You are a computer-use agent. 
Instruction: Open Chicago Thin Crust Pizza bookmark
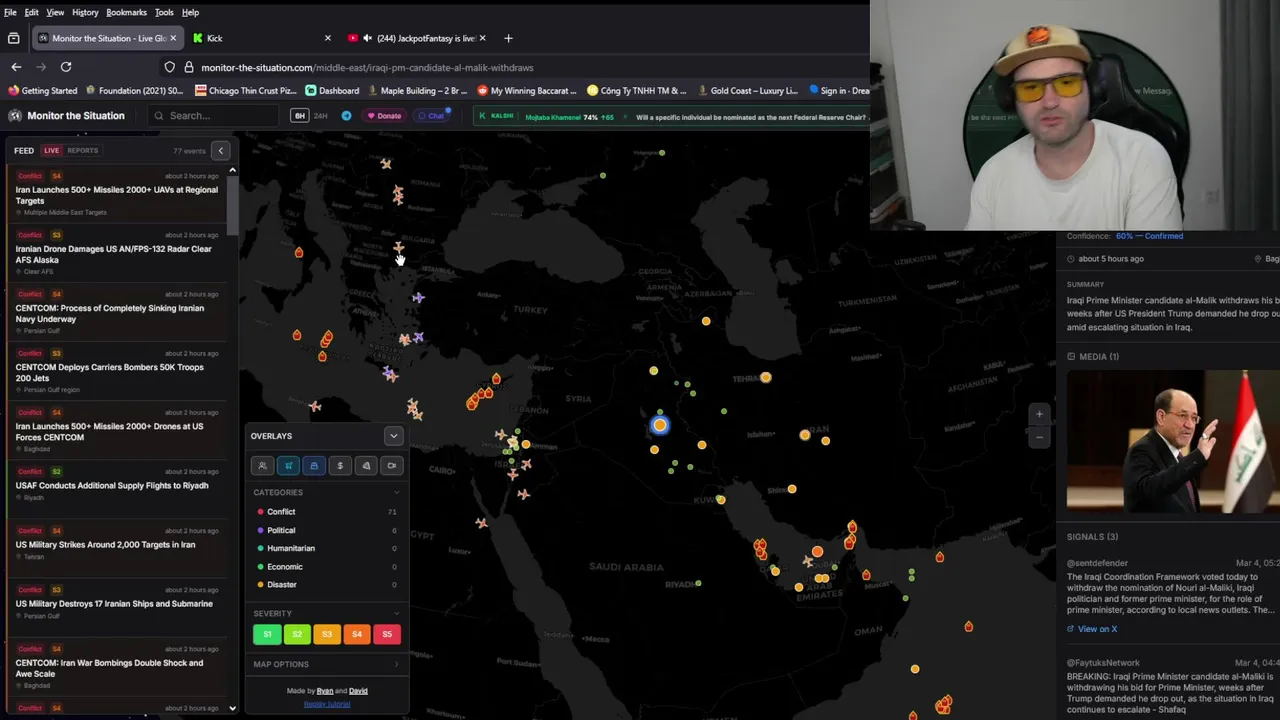point(245,90)
